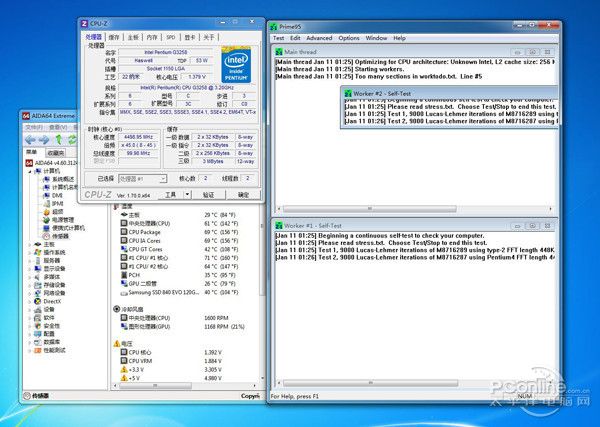Expand the 主板 node in AIDA64 tree
This screenshot has height=427, width=600.
pyautogui.click(x=30, y=244)
